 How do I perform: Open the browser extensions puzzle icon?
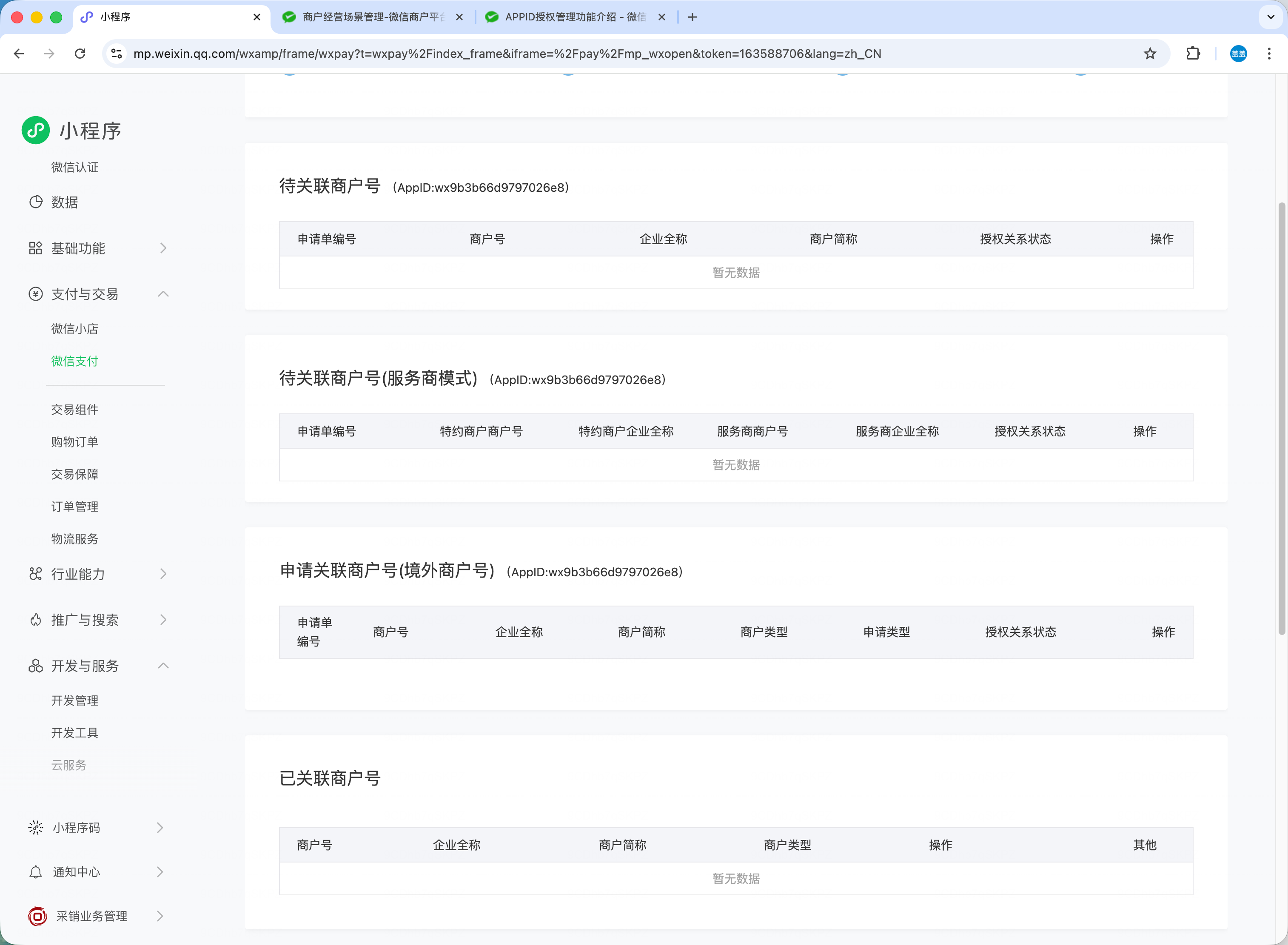[x=1193, y=54]
